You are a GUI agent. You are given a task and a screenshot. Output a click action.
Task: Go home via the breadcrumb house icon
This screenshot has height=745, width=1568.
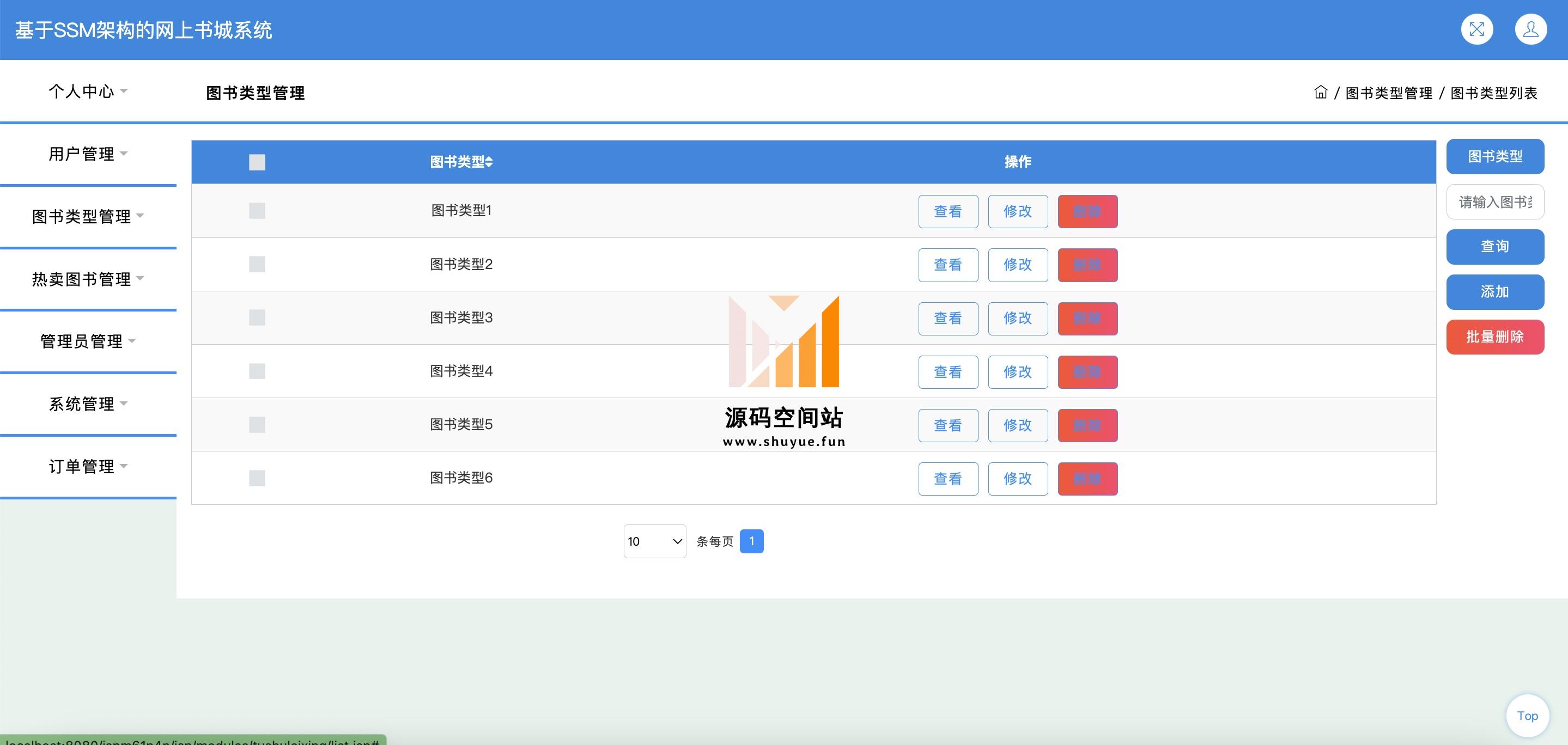(x=1320, y=93)
